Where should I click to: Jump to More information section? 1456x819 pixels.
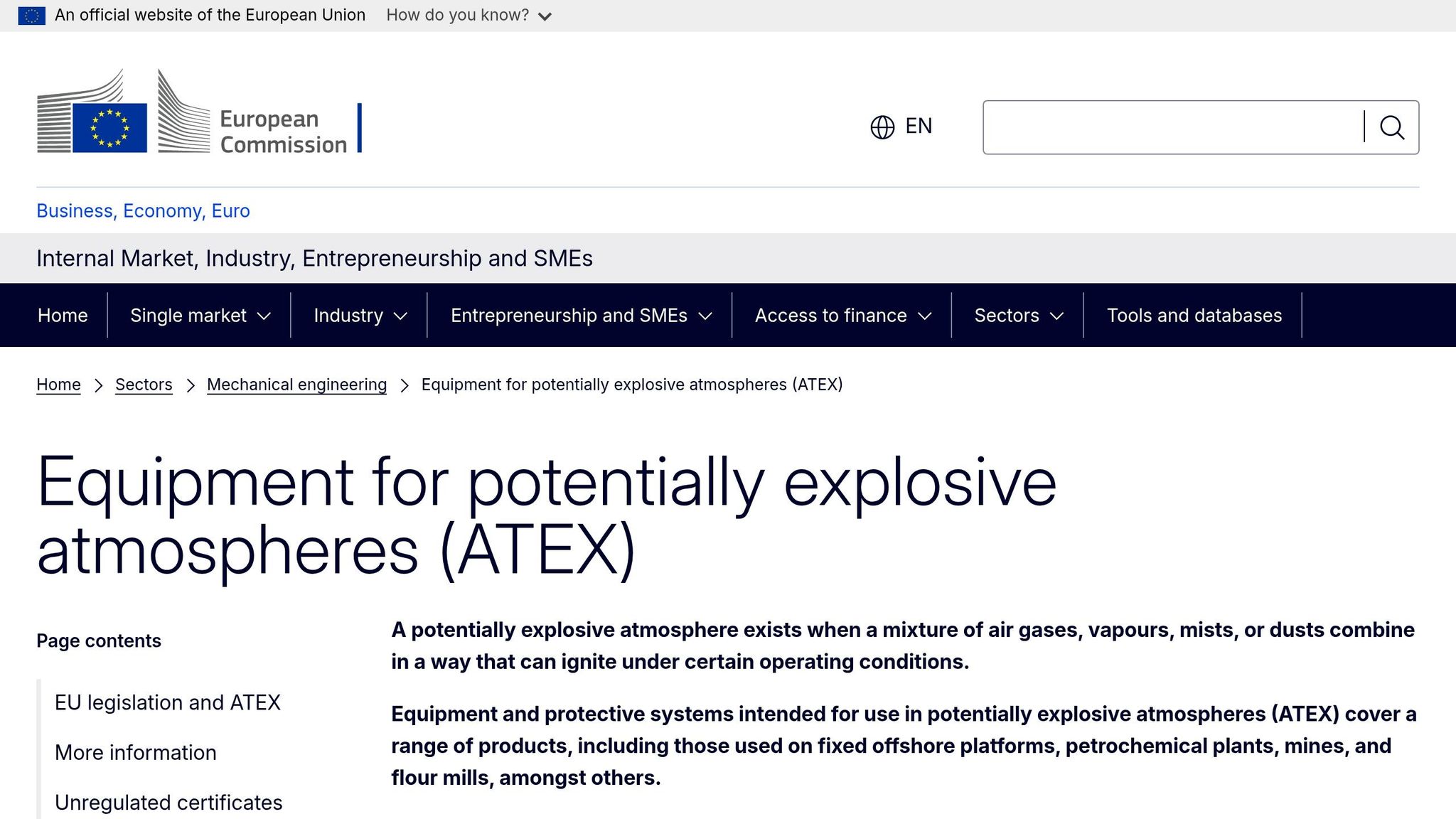[135, 752]
